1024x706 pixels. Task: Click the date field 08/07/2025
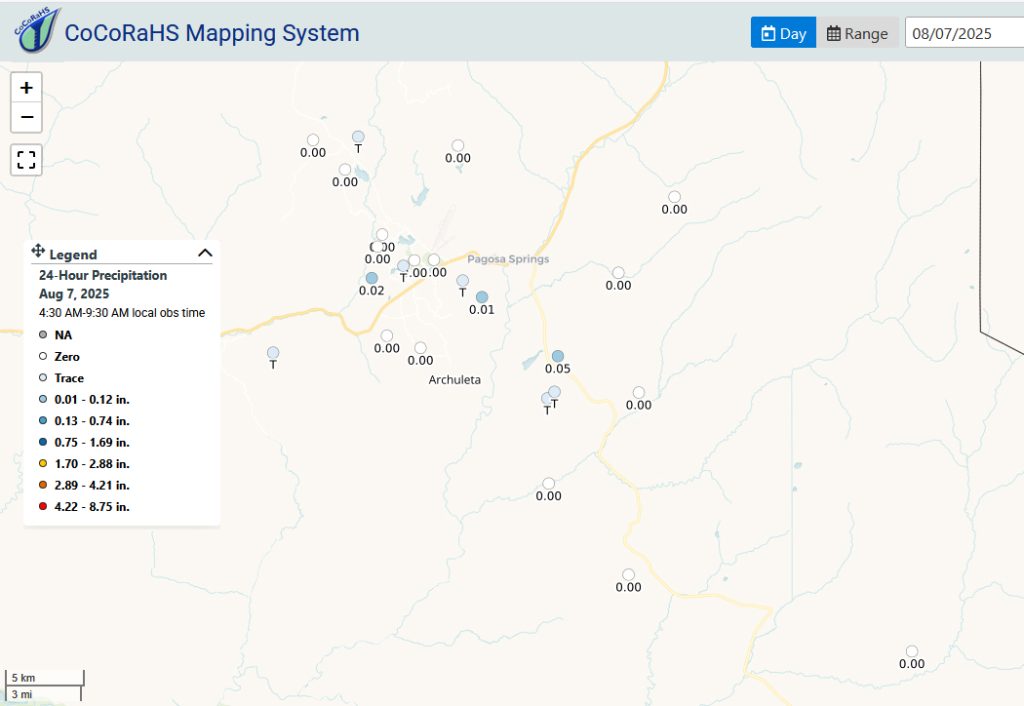965,33
